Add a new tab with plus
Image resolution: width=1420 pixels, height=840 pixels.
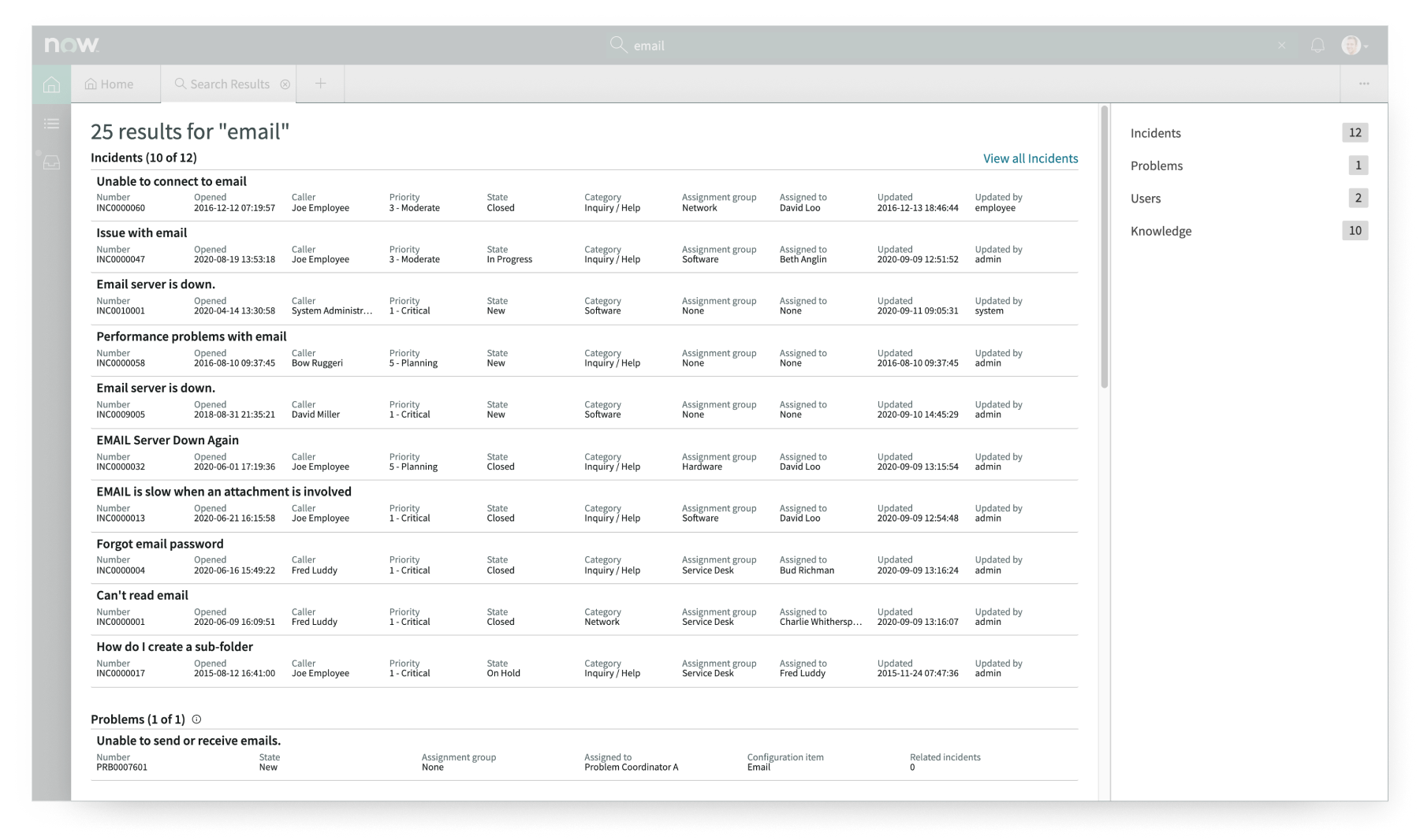pos(320,84)
